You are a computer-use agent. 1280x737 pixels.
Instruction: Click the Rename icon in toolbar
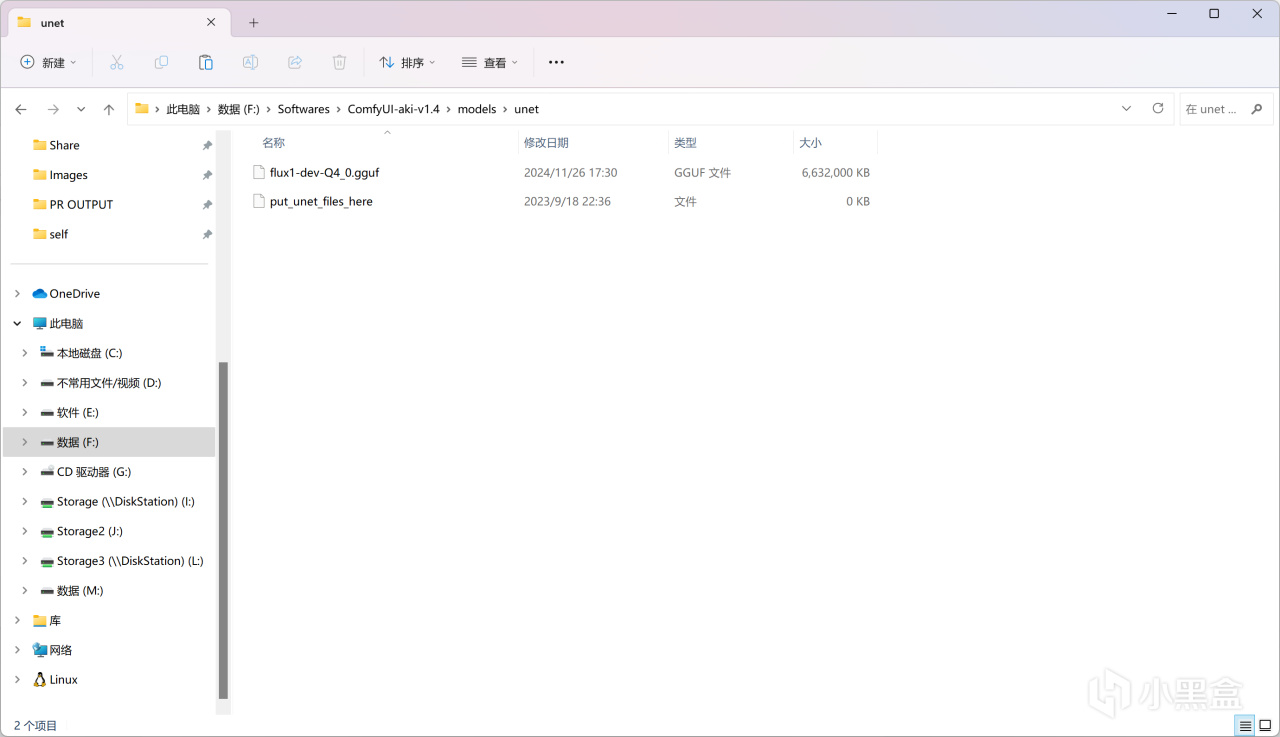[x=250, y=62]
